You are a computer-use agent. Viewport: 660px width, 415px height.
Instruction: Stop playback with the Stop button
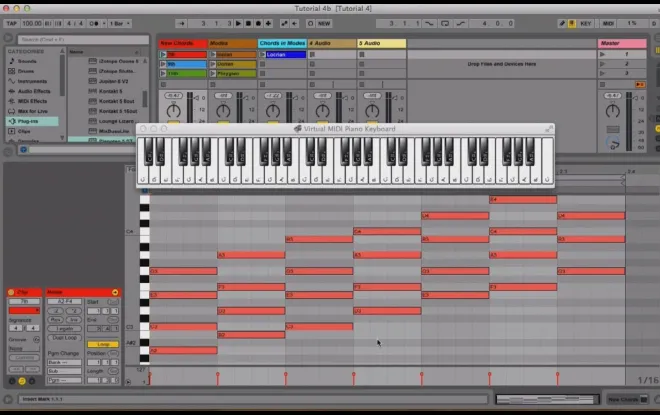point(248,24)
